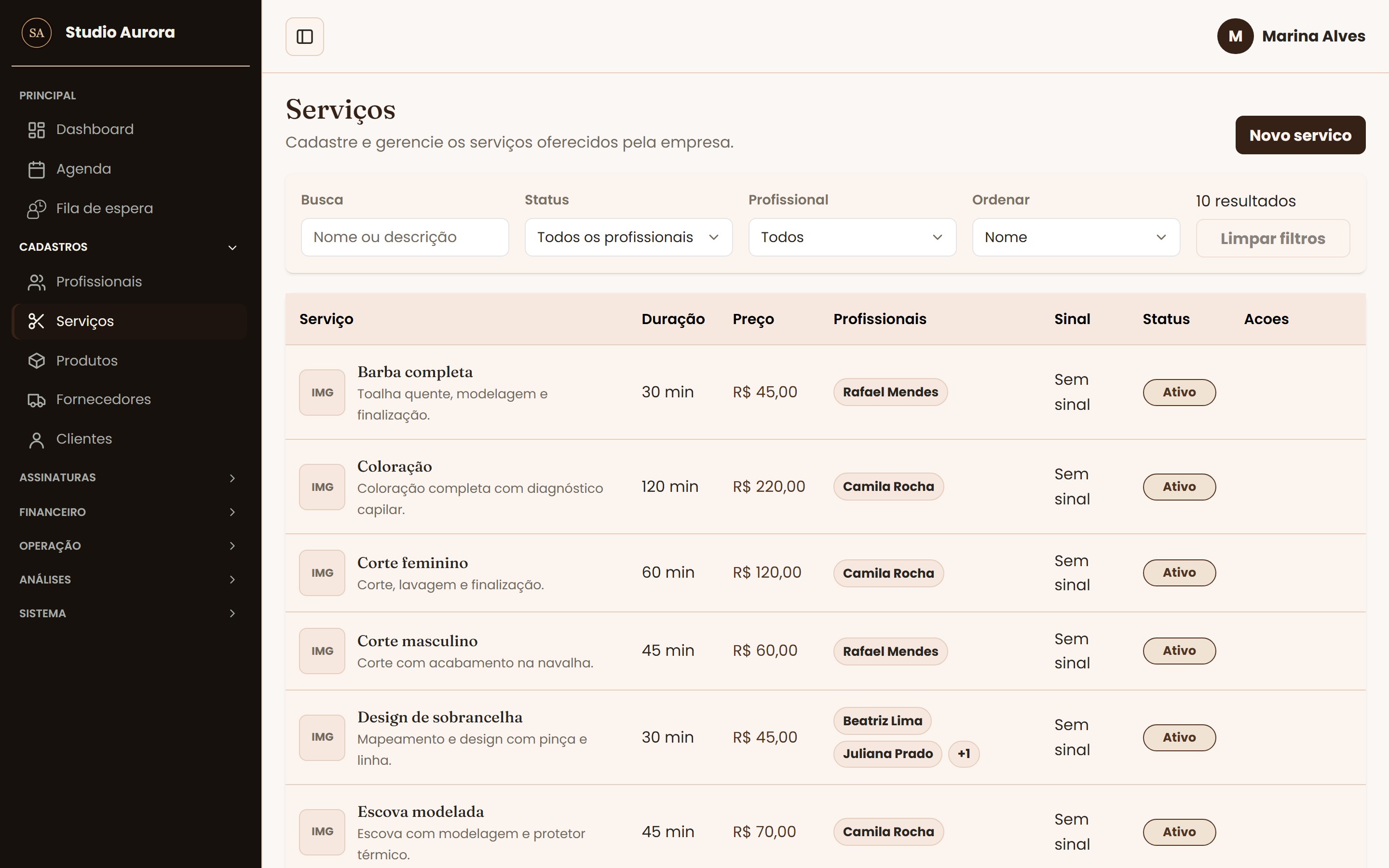Click Design de sobrancelha IMG thumbnail

[x=322, y=737]
